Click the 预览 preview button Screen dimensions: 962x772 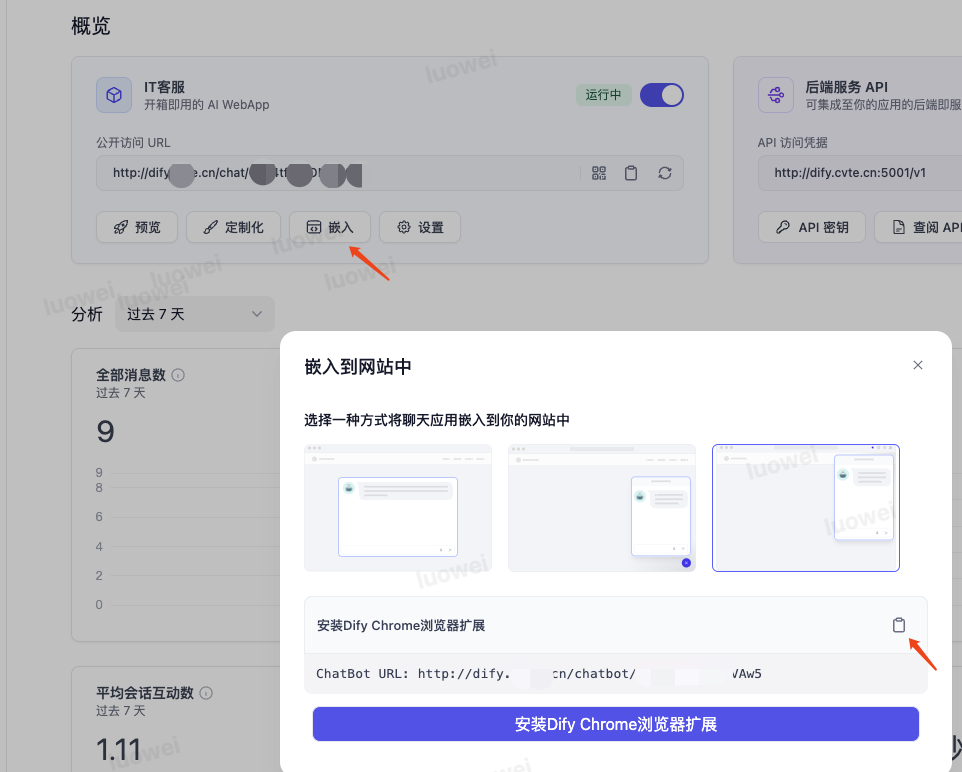136,227
